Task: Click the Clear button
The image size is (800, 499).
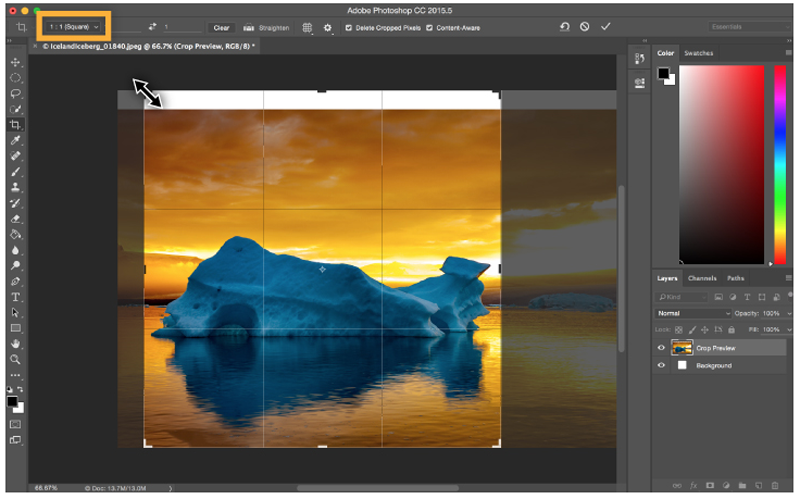Action: coord(221,28)
